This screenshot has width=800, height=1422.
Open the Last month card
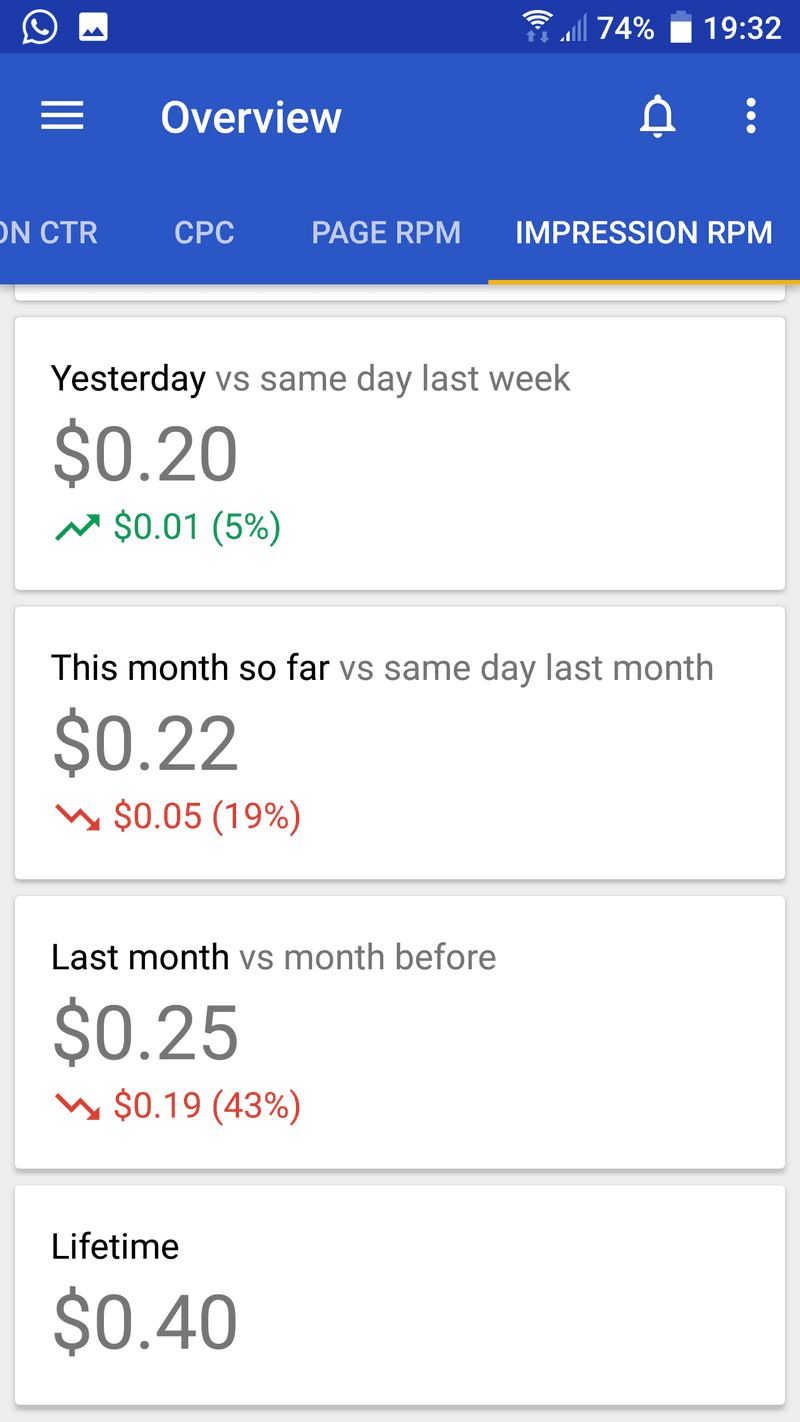[x=400, y=1031]
